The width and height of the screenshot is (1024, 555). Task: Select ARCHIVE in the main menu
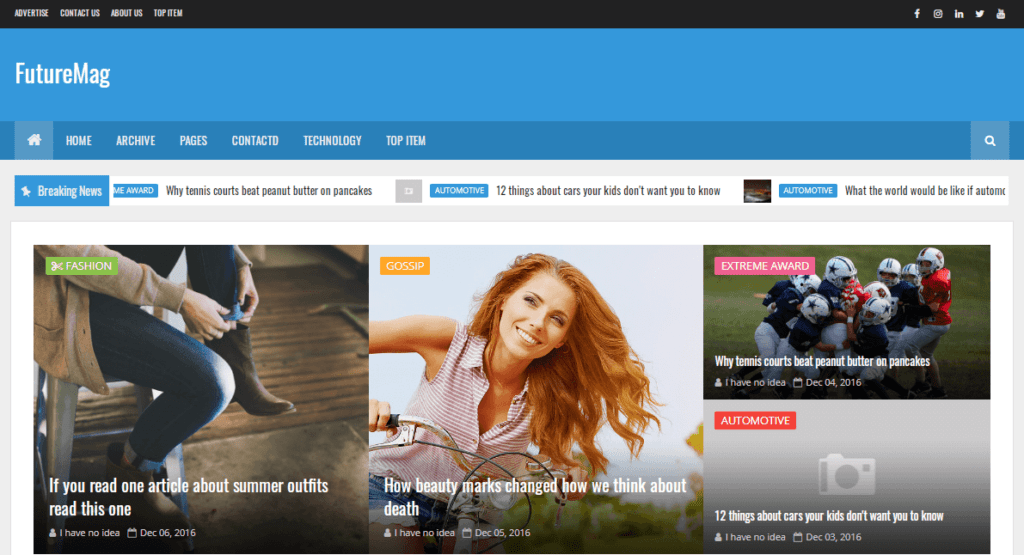[x=136, y=140]
